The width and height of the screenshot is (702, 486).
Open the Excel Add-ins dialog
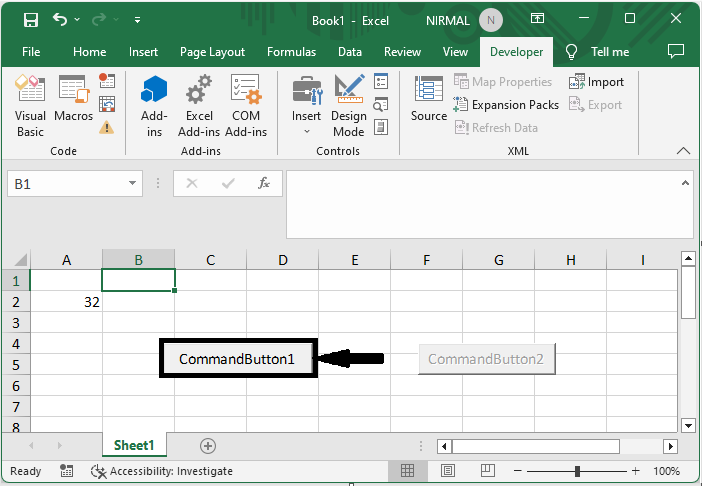click(199, 106)
